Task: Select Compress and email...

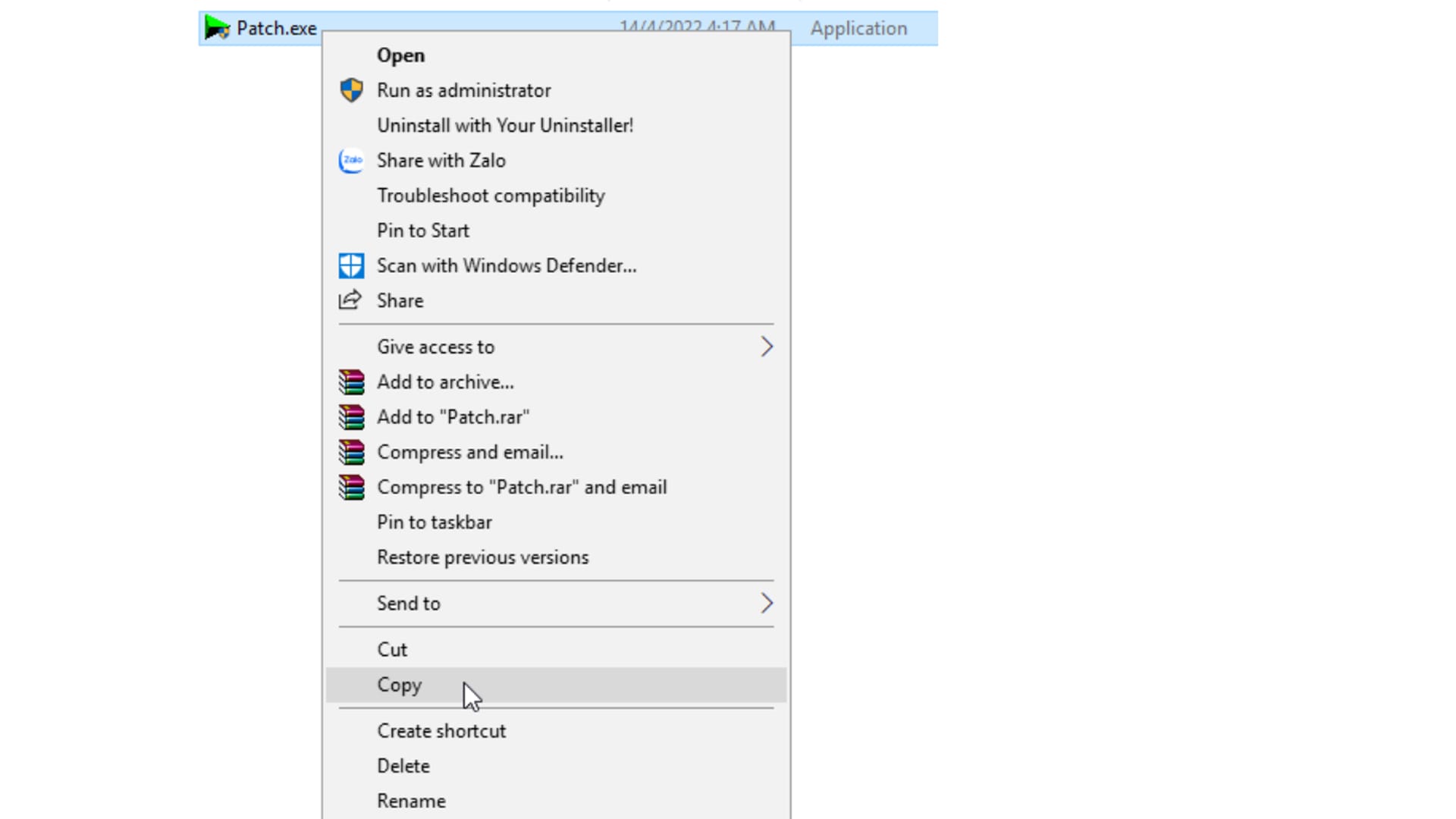Action: [x=470, y=452]
